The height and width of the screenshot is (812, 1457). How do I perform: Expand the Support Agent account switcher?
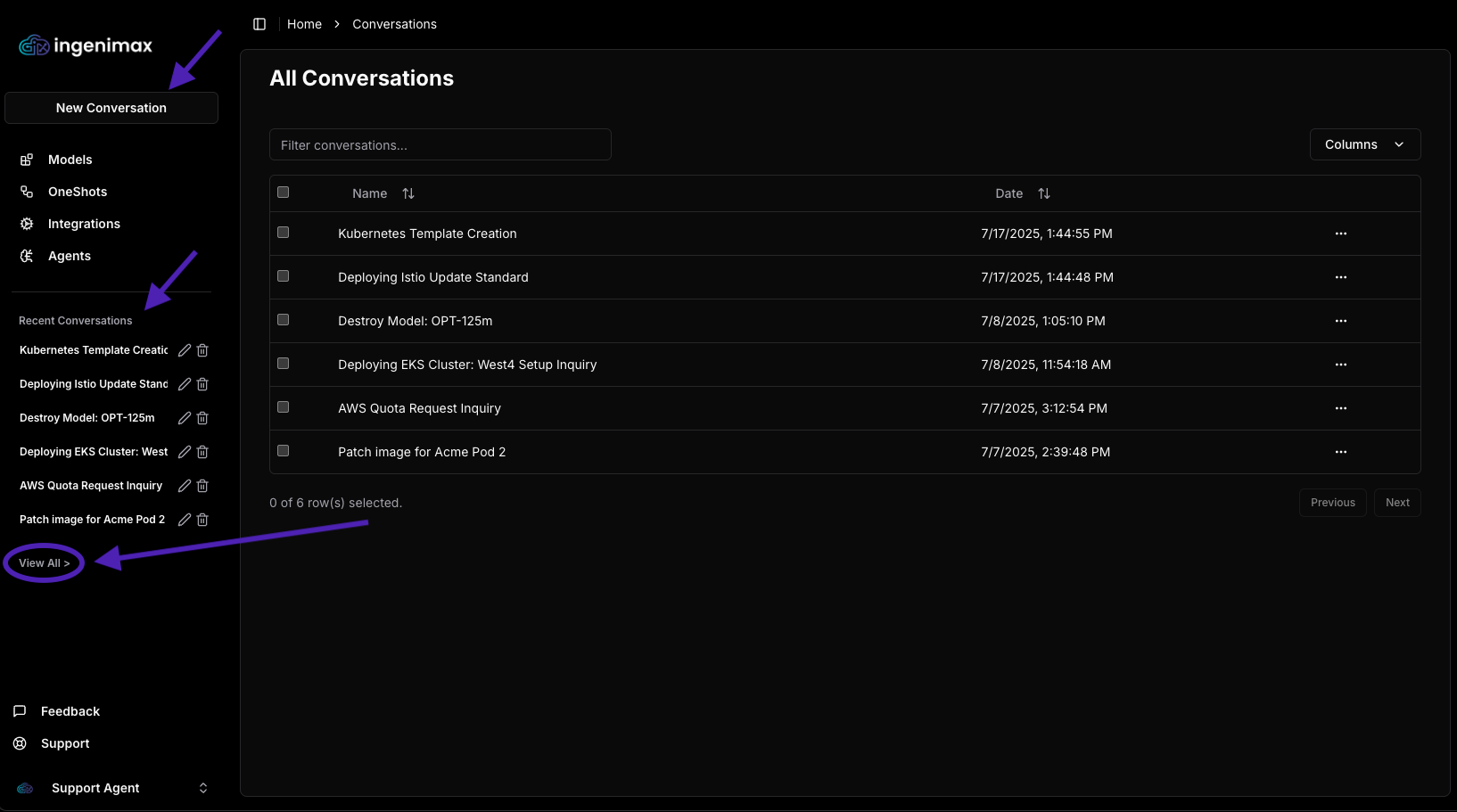[x=203, y=788]
